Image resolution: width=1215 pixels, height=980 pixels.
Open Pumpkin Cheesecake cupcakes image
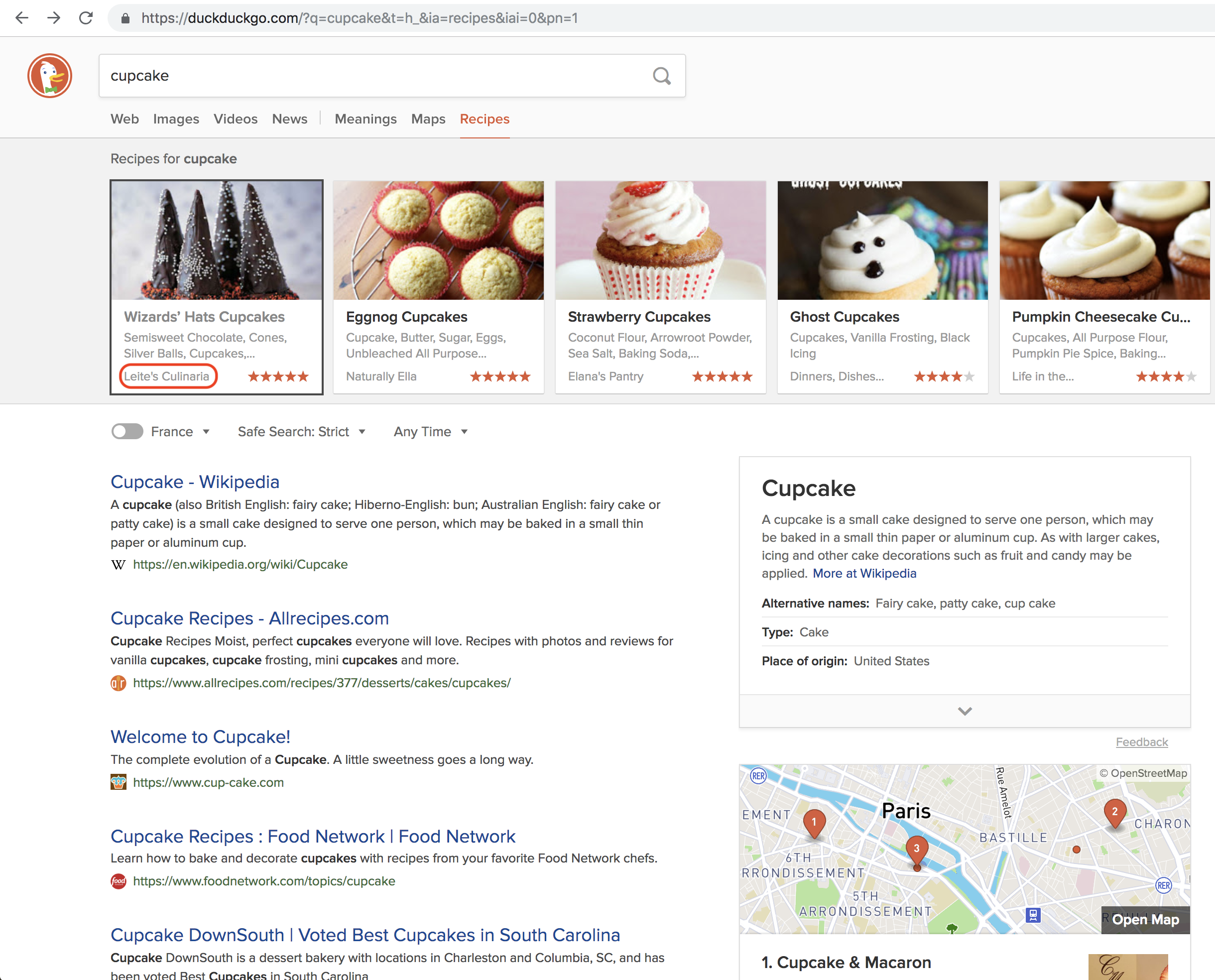1104,241
